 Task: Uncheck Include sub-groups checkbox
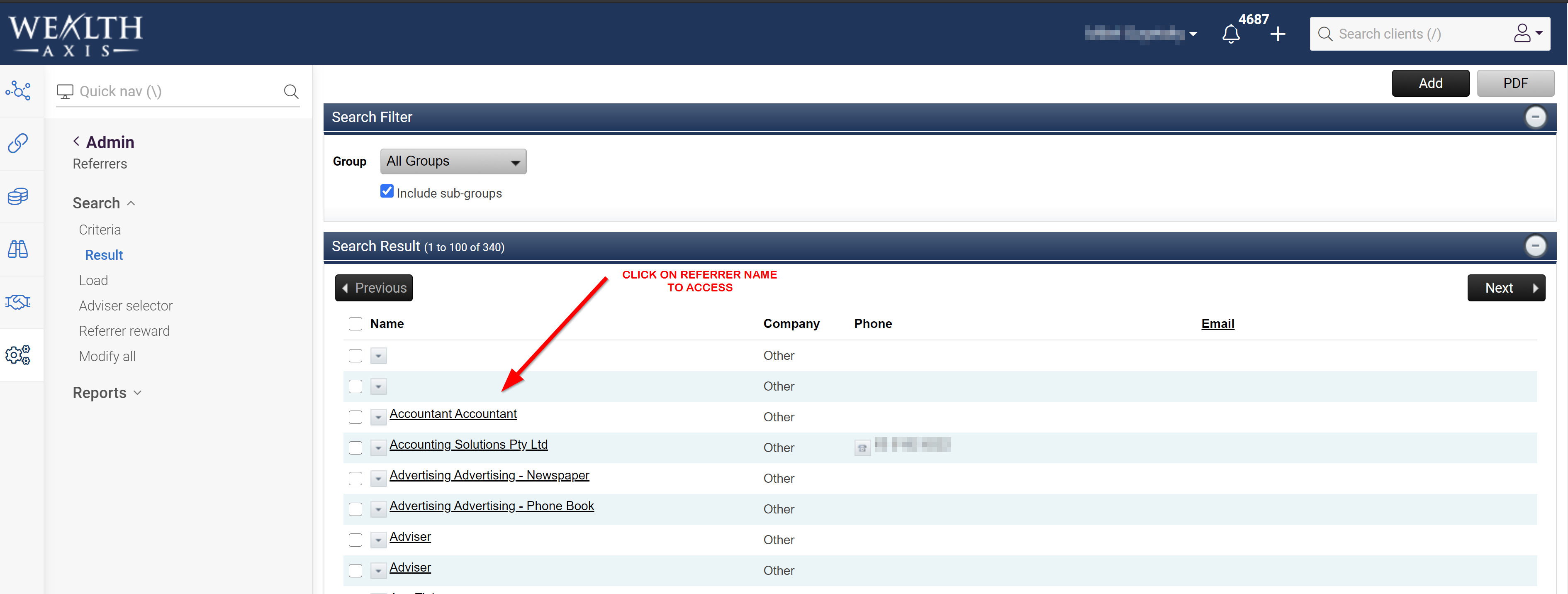[x=387, y=191]
